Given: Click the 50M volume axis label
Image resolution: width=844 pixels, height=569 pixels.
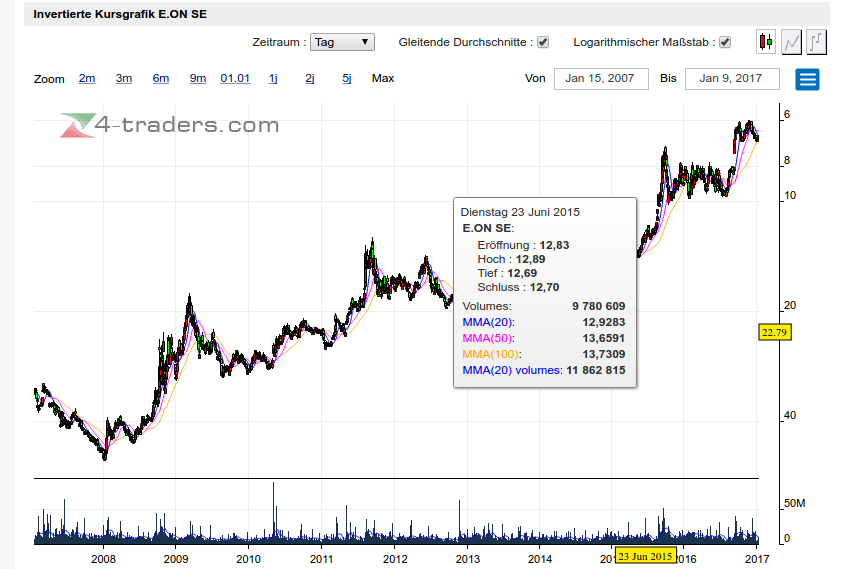Looking at the screenshot, I should [794, 503].
